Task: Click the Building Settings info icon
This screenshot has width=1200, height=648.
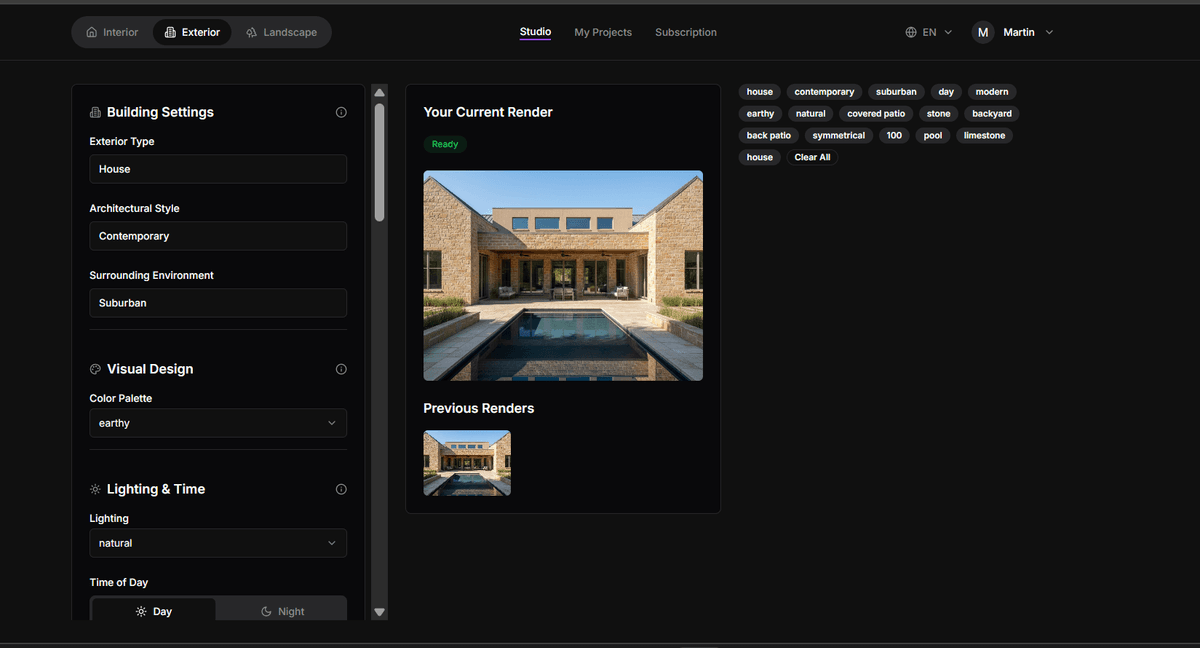Action: click(x=341, y=112)
